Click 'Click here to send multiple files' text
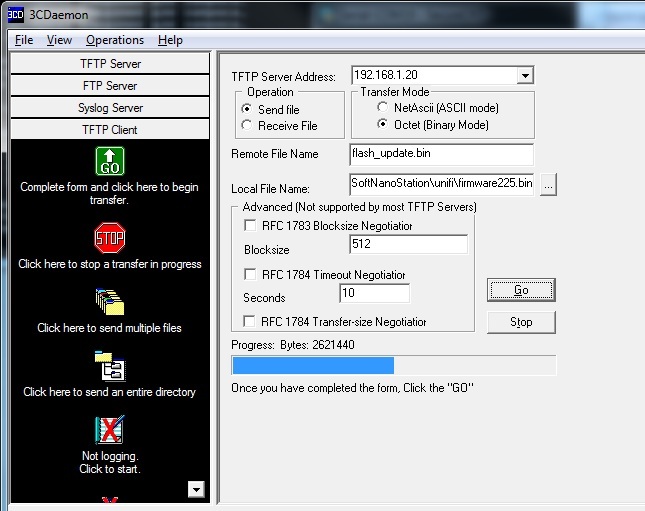This screenshot has height=511, width=645. (109, 328)
